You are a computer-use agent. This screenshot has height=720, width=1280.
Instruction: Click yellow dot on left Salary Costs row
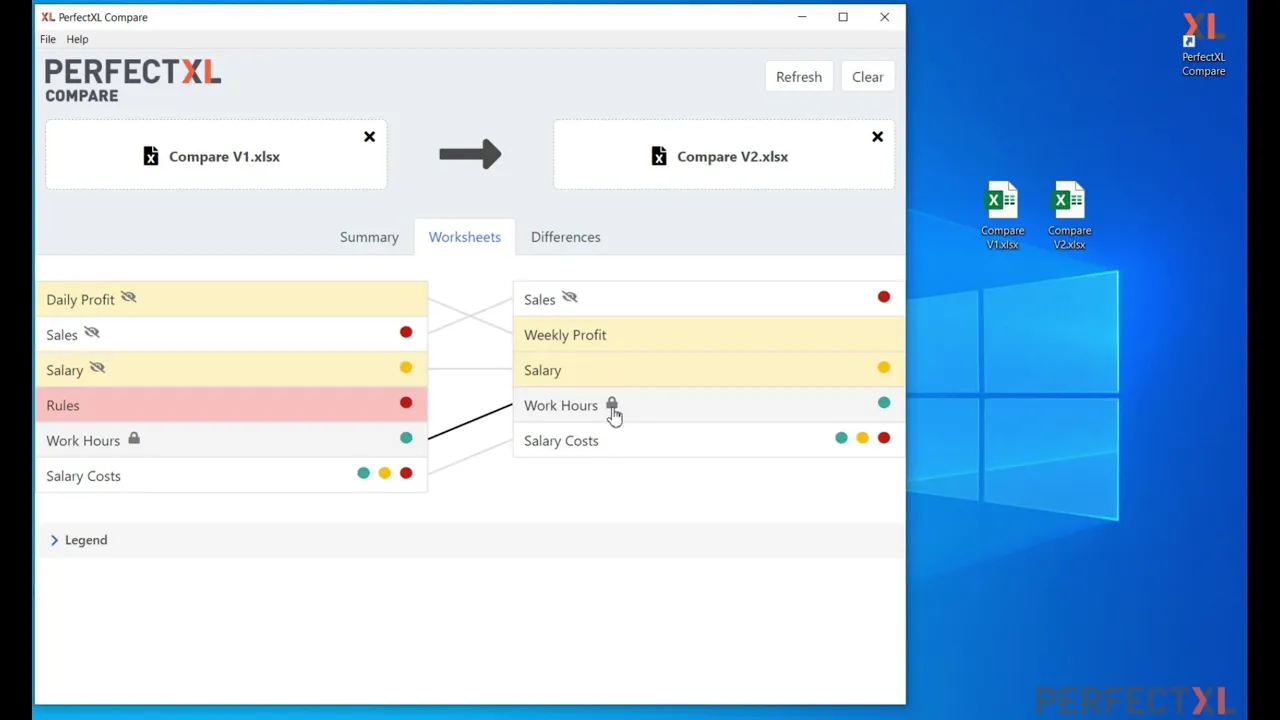click(385, 473)
